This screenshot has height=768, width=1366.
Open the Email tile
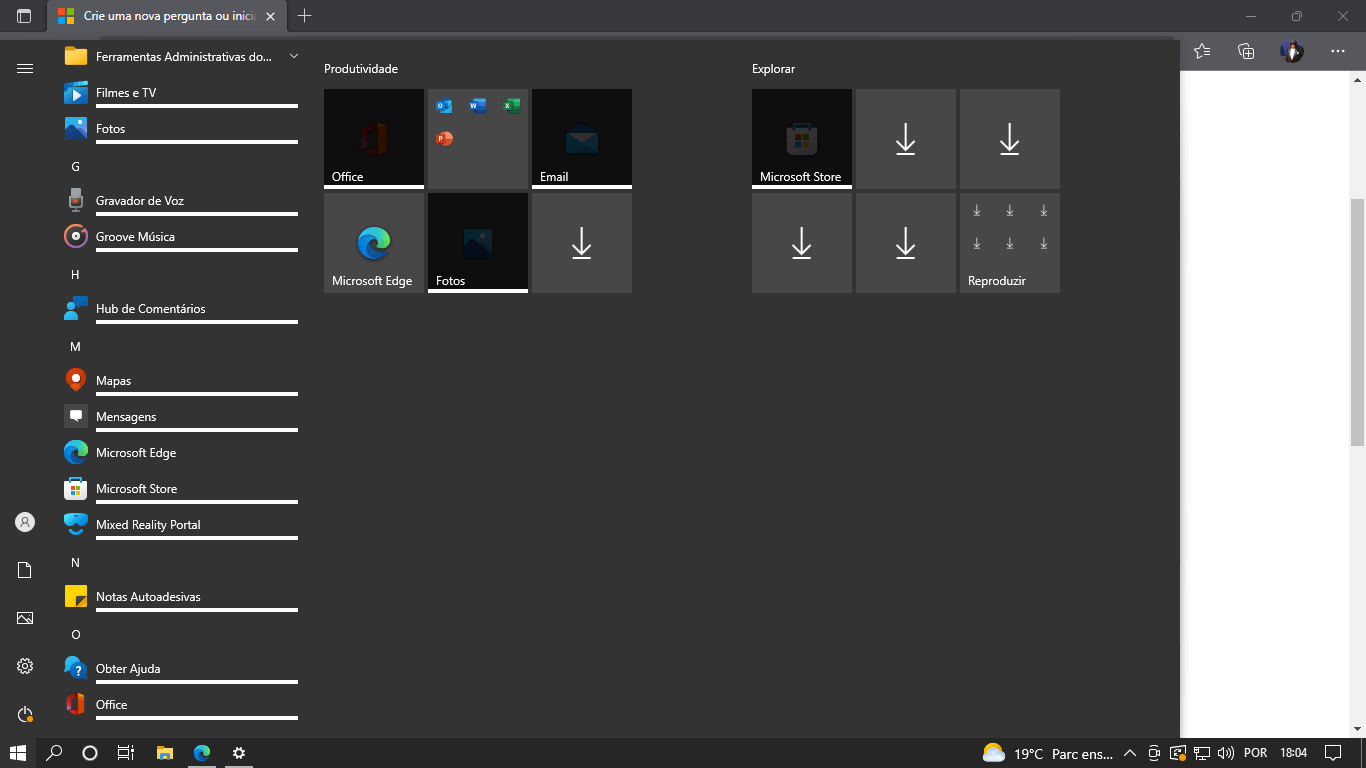coord(582,139)
